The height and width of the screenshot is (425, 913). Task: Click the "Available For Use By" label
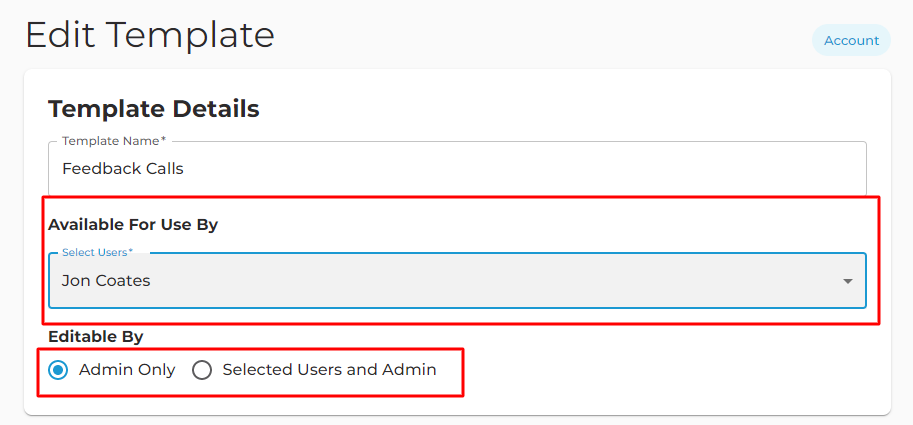coord(133,225)
